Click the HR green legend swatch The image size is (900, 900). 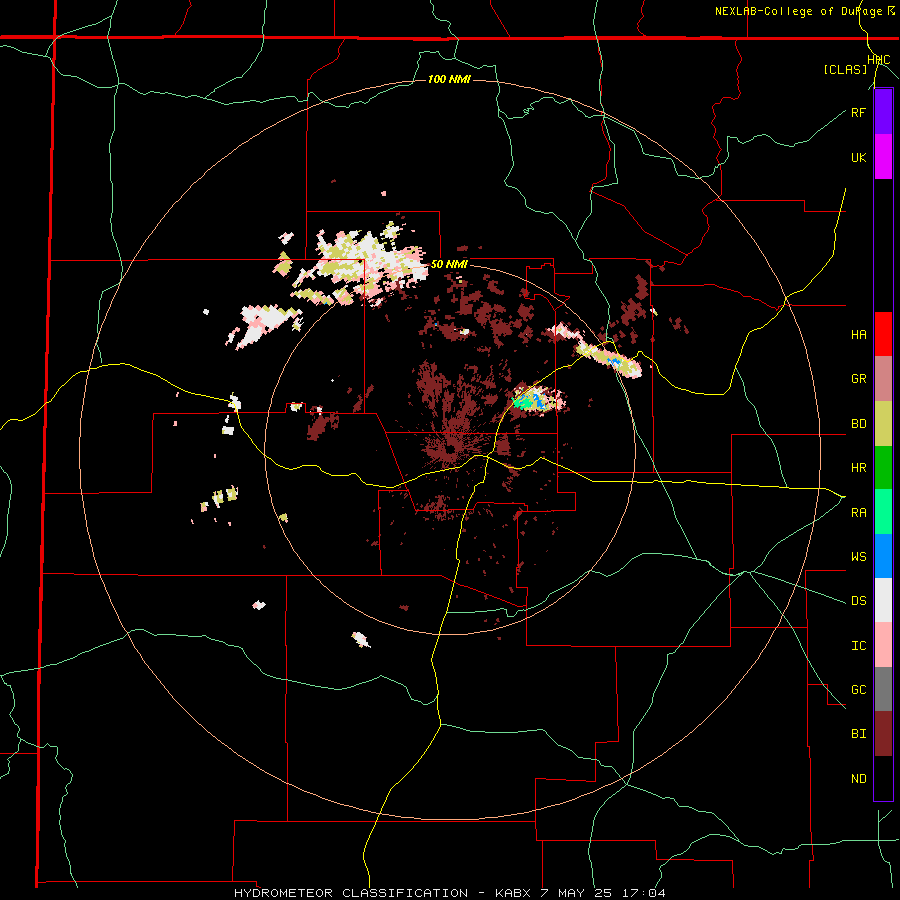point(883,468)
